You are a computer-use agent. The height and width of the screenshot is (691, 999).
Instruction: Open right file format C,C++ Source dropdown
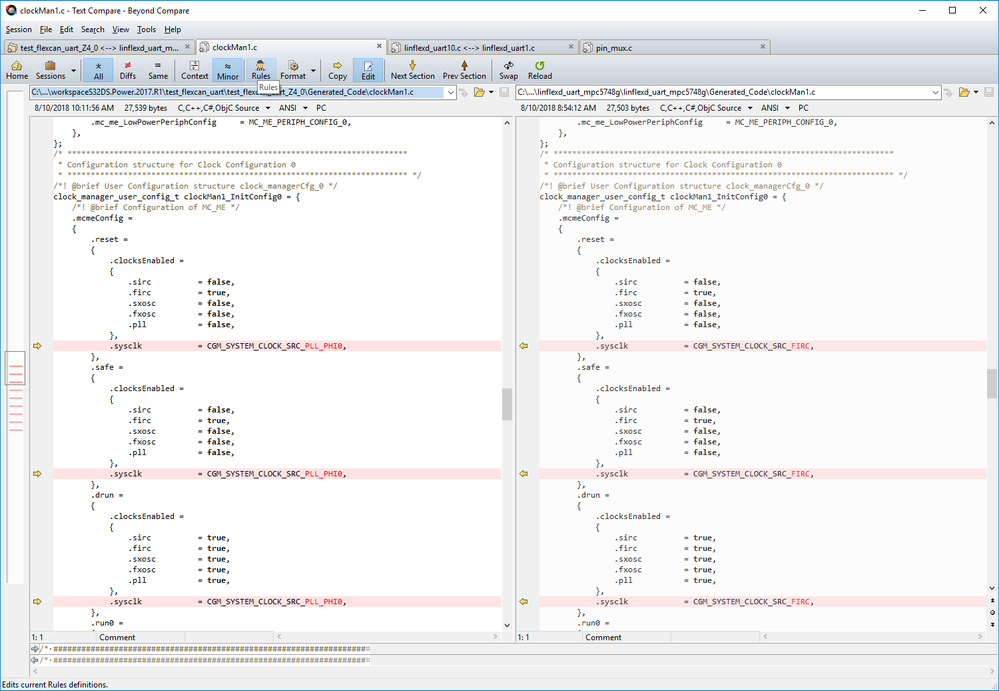pyautogui.click(x=706, y=108)
